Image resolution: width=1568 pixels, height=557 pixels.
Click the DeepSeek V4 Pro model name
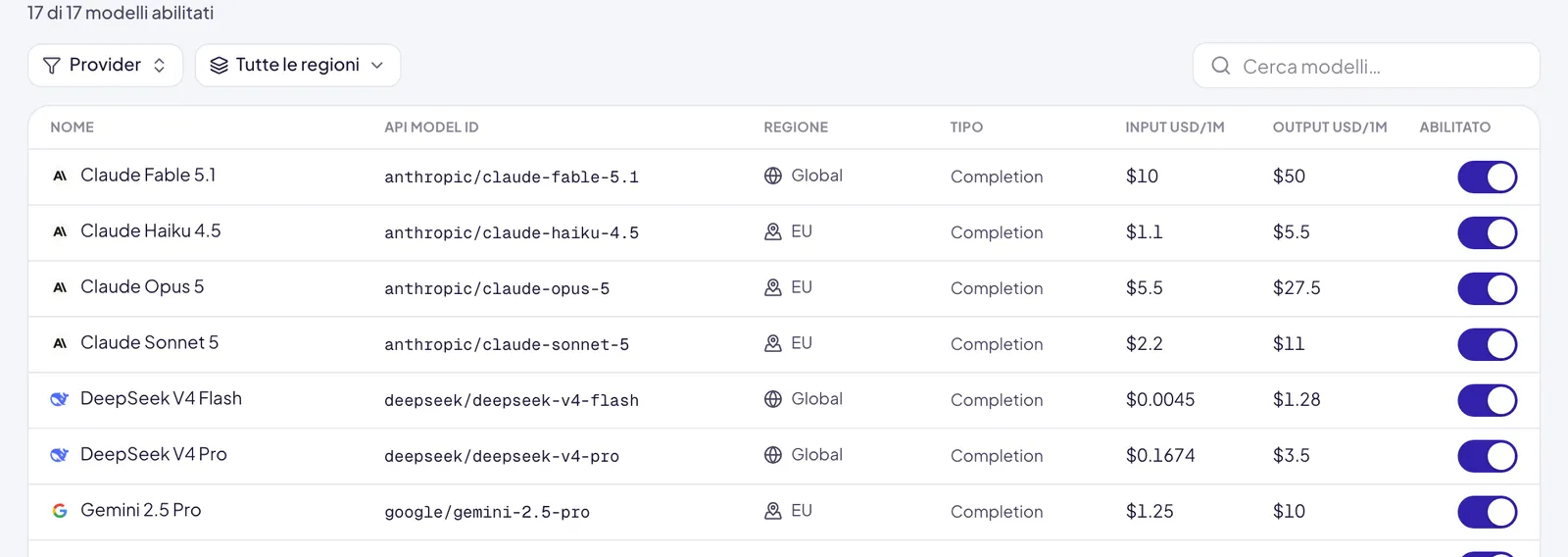pos(154,455)
